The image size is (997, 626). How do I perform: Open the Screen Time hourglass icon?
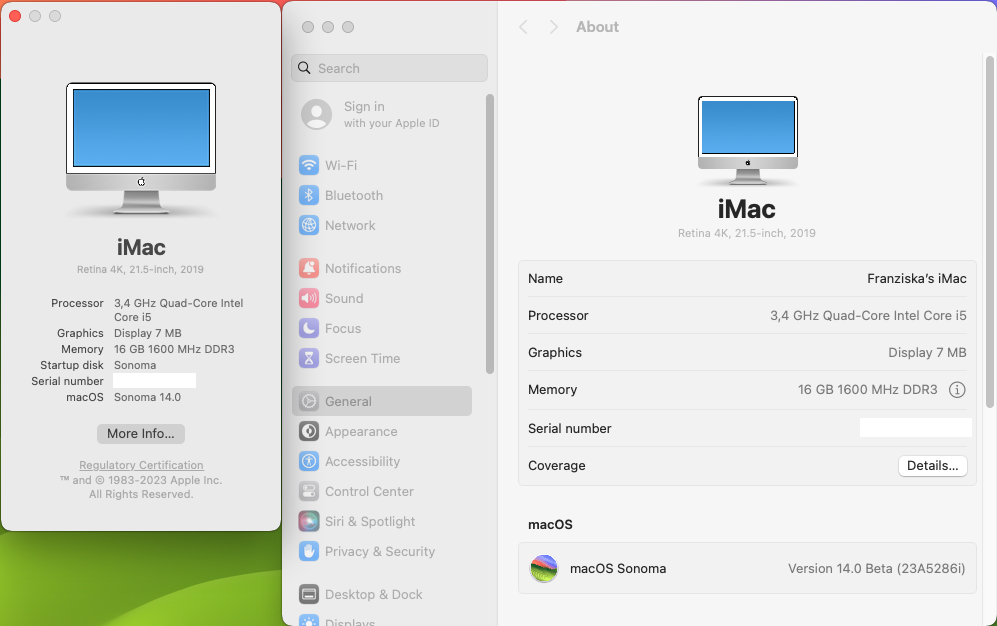(x=309, y=358)
